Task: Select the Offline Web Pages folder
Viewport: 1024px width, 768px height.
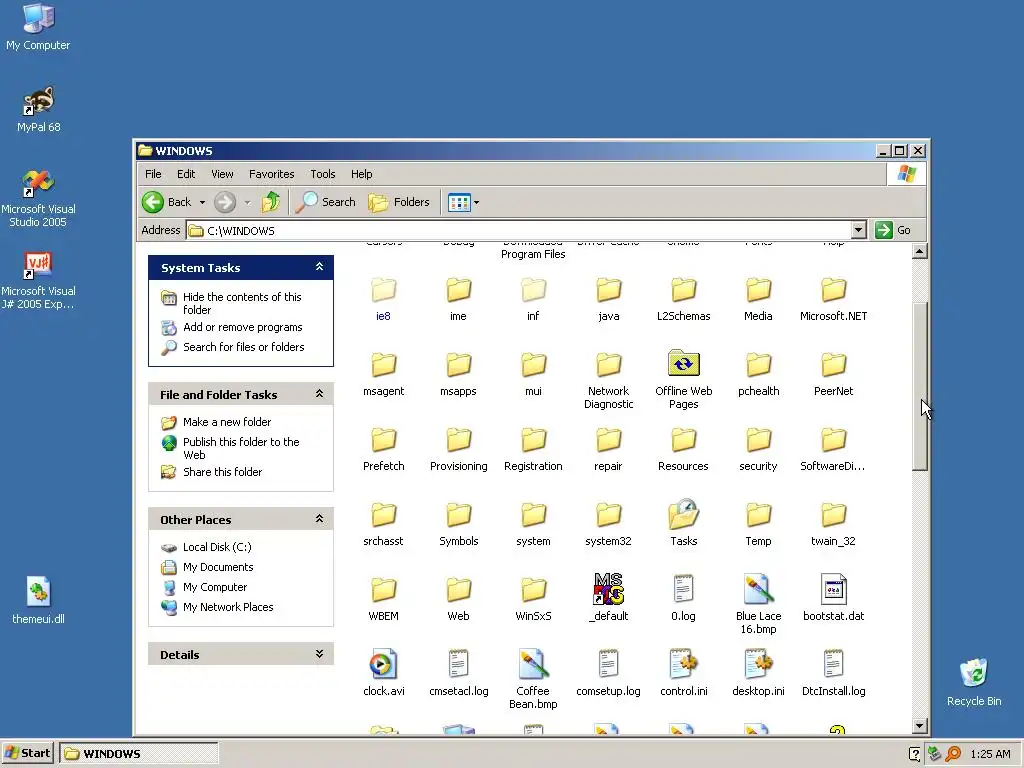Action: pos(684,379)
